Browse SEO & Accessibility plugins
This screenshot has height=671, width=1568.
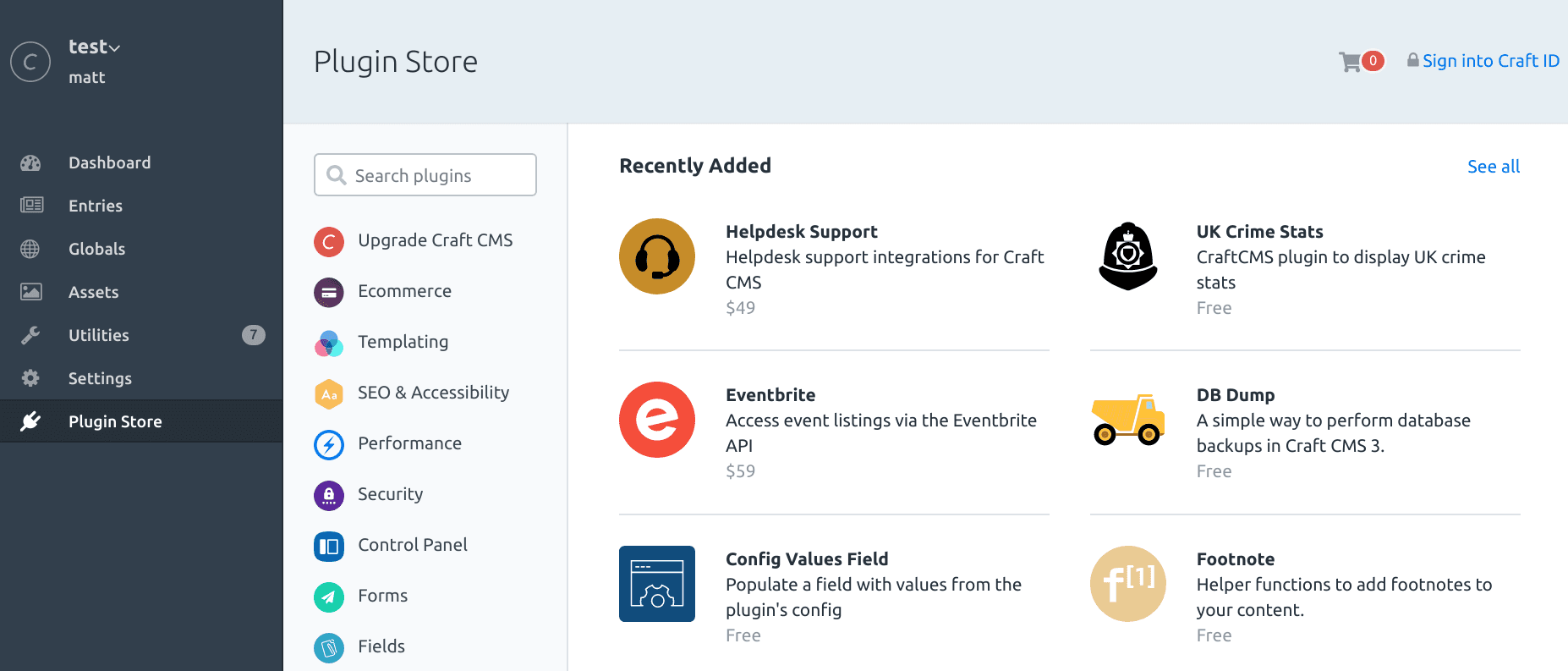tap(433, 393)
